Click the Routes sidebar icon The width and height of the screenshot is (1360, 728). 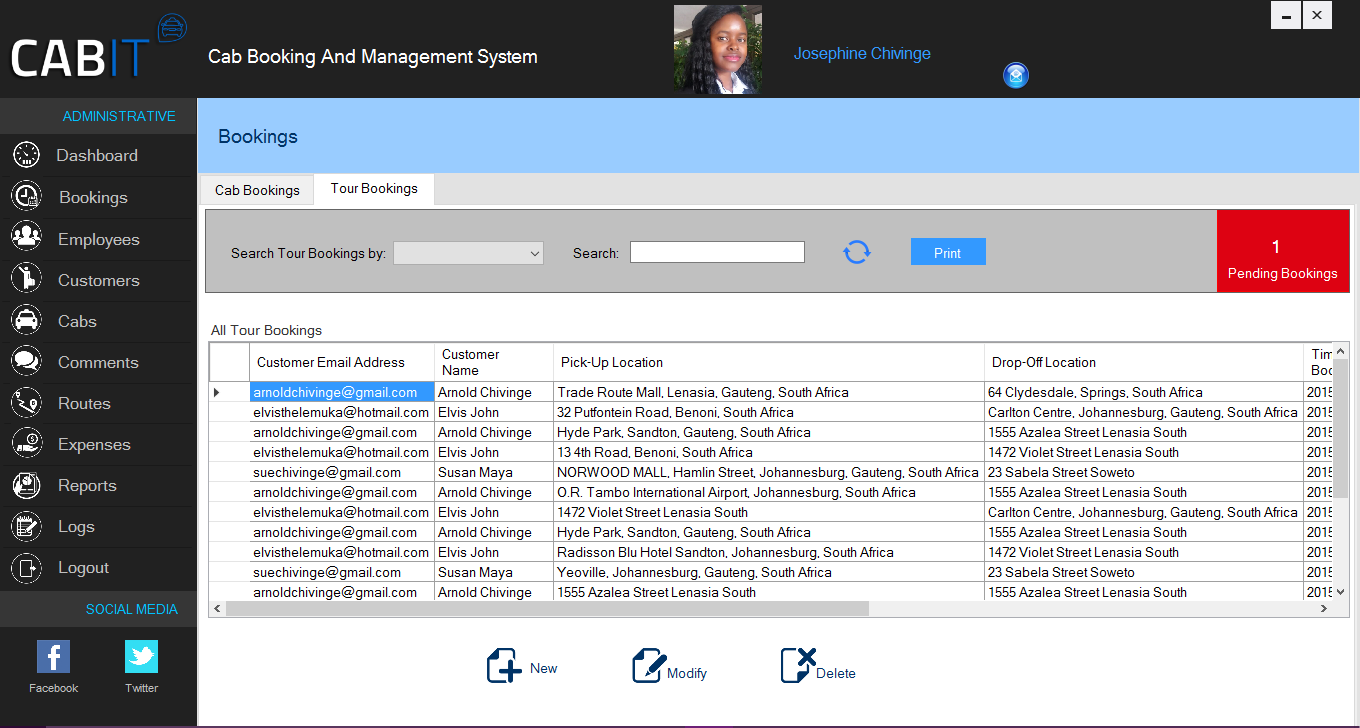point(26,402)
